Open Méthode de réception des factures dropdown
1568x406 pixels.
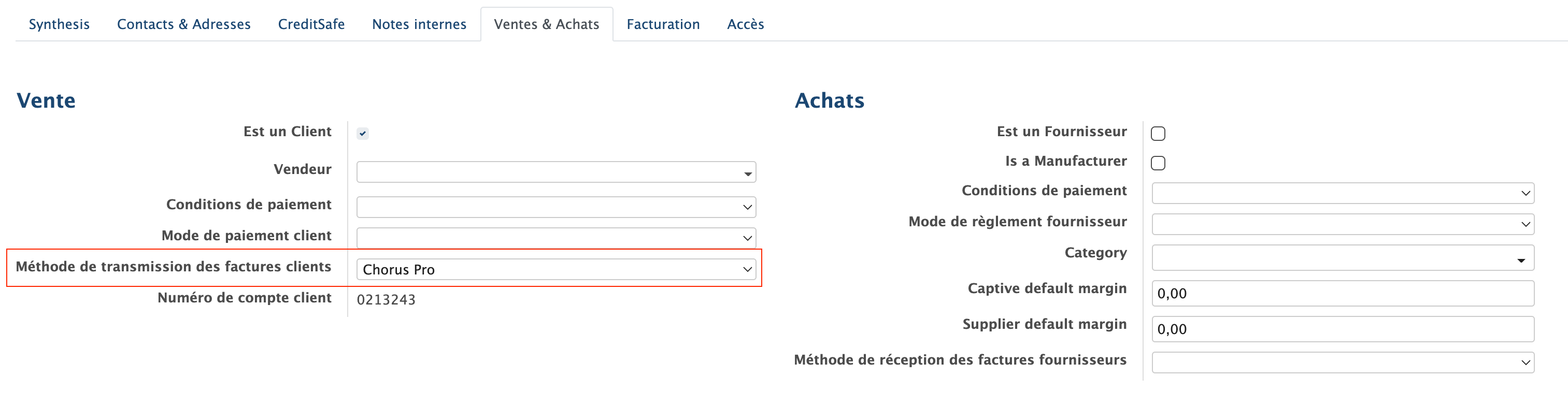pos(1342,362)
